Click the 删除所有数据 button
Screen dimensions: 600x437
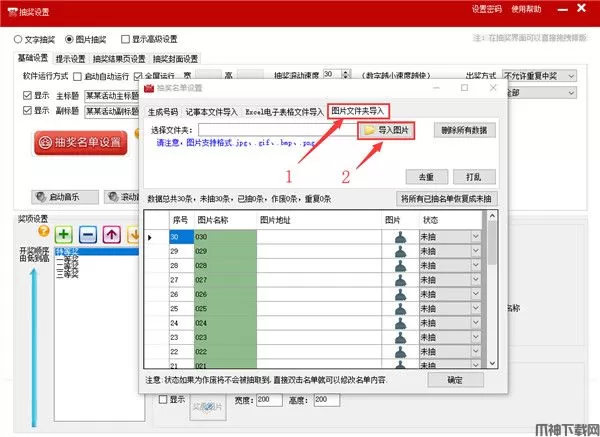[x=464, y=131]
